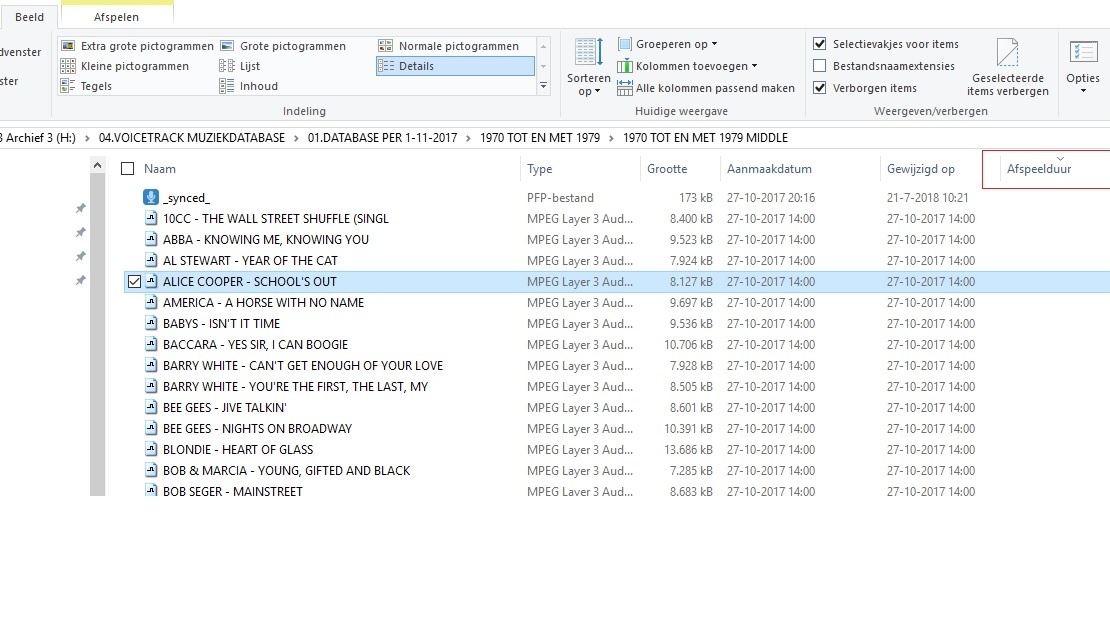Expand breadcrumb arrow after 04.VOICETRACK MUZIEKDATABASE
This screenshot has width=1110, height=630.
tap(297, 138)
